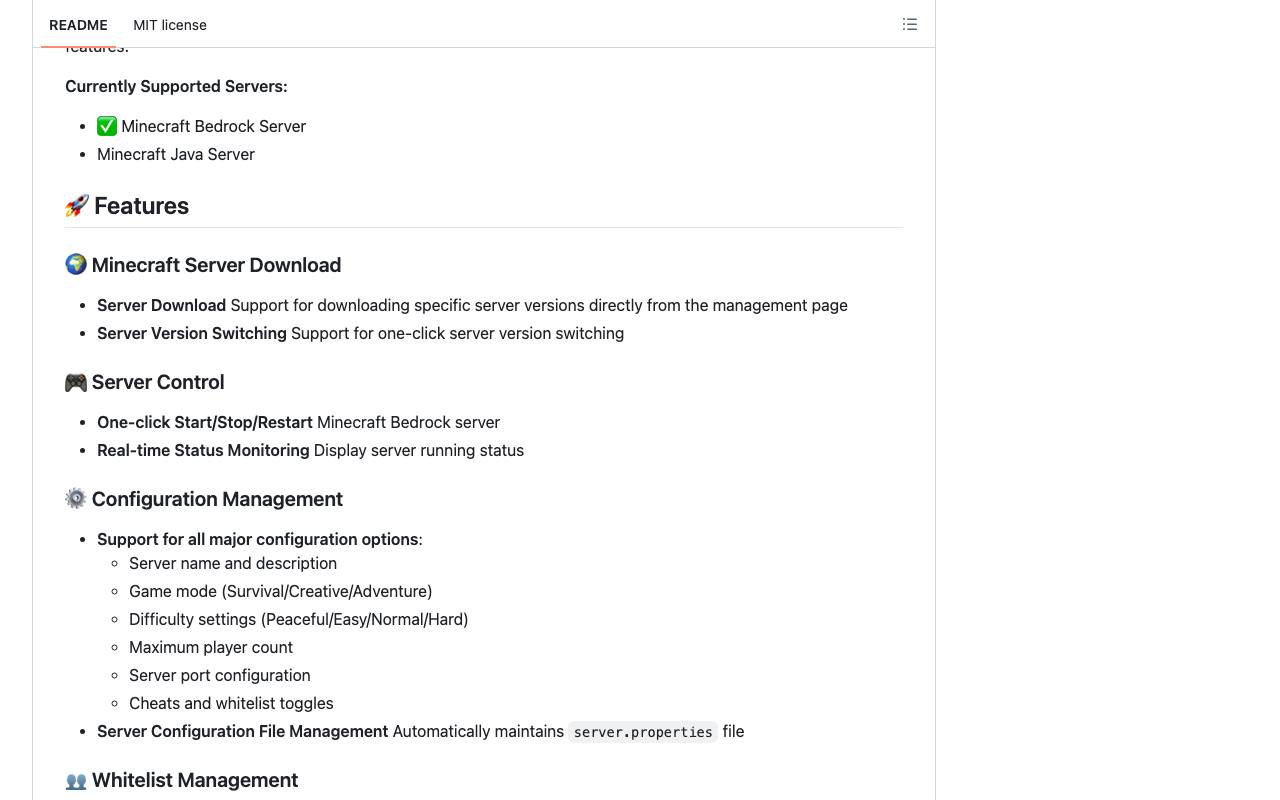The width and height of the screenshot is (1280, 800).
Task: Click the "server.properties" code snippet
Action: click(643, 732)
